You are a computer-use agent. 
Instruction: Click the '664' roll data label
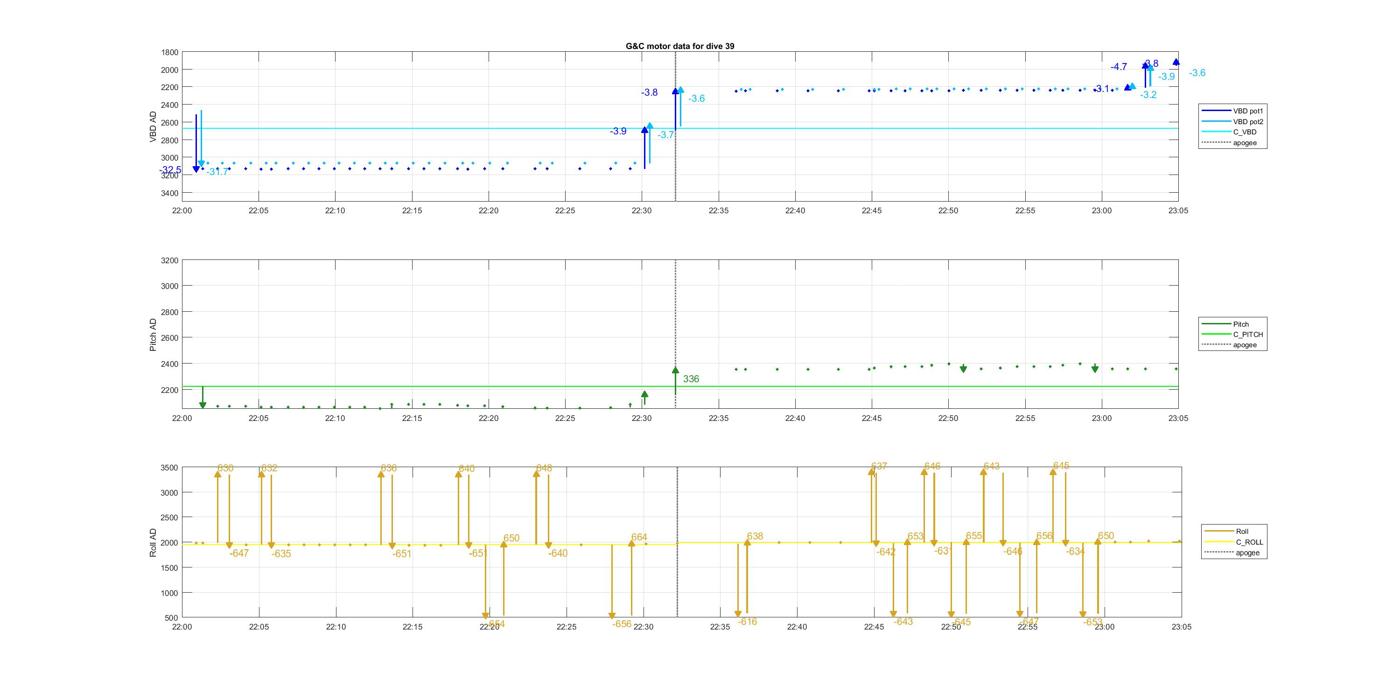coord(639,537)
